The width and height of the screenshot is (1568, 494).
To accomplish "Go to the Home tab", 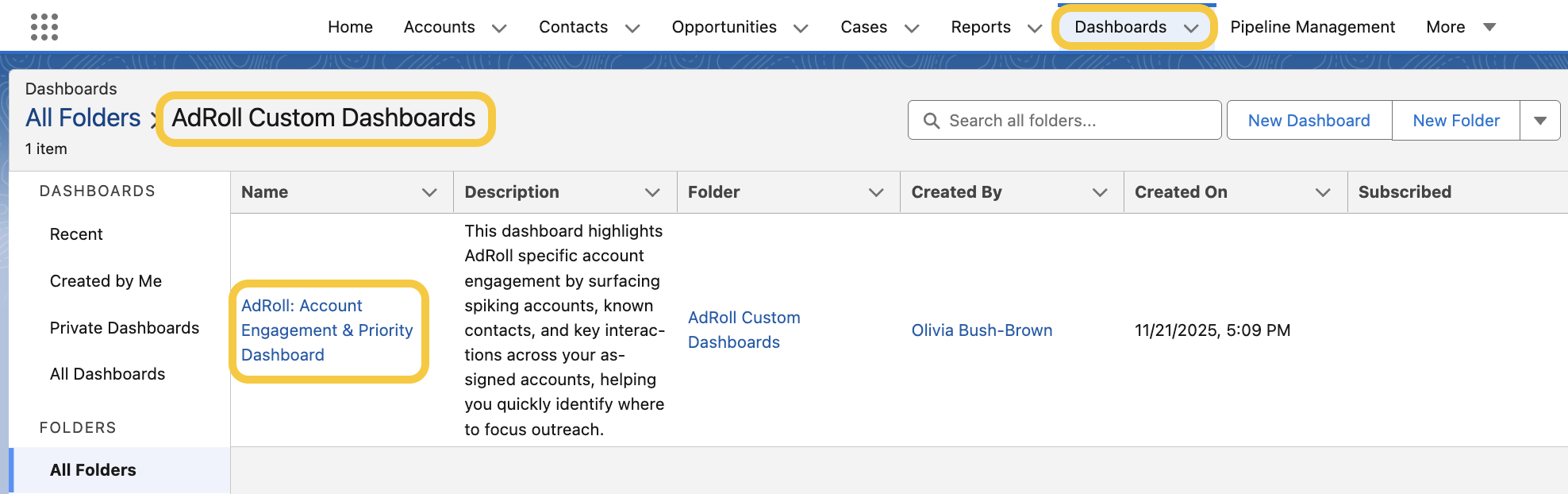I will [350, 27].
